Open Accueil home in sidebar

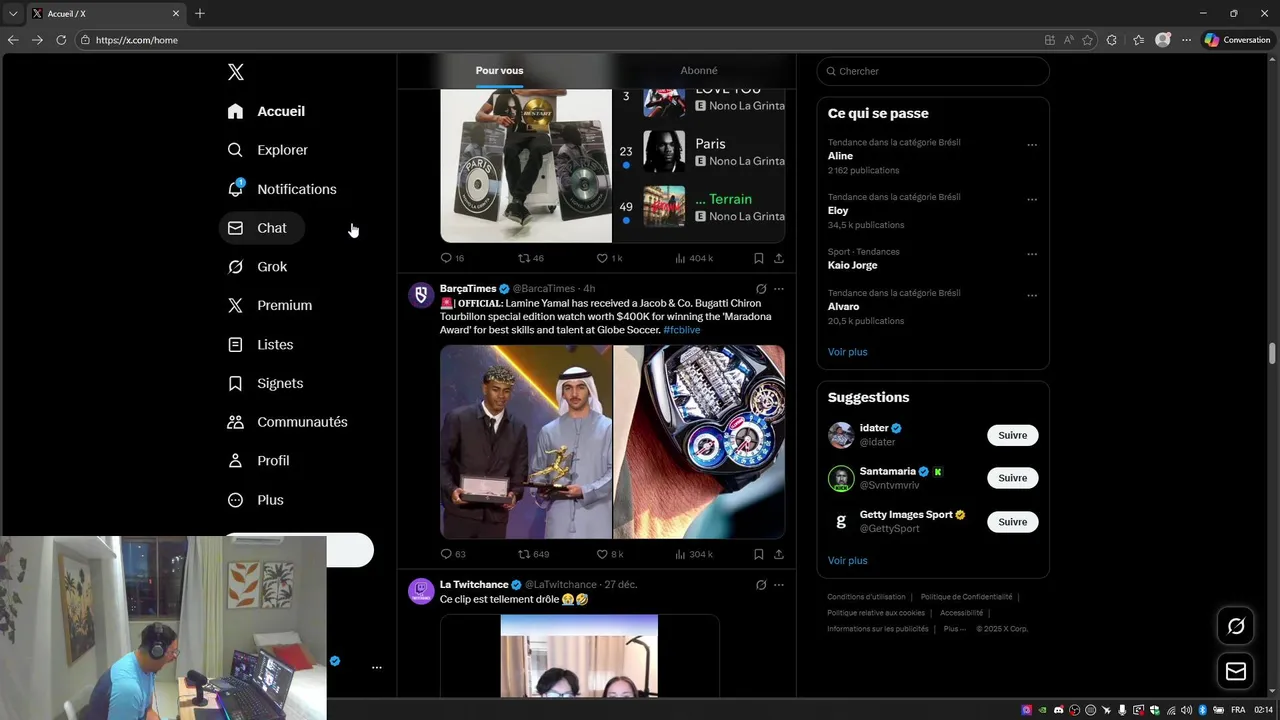click(x=266, y=111)
